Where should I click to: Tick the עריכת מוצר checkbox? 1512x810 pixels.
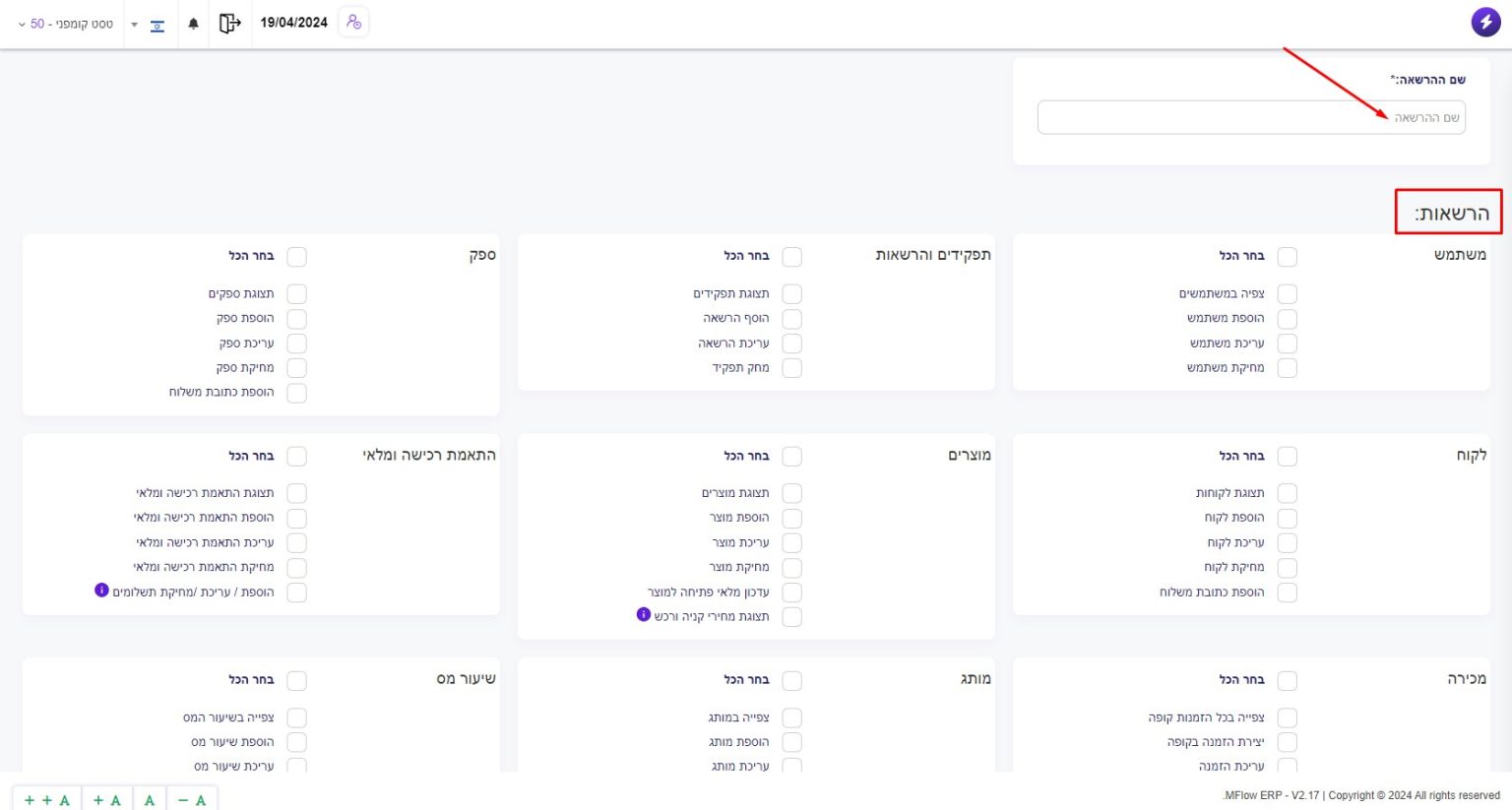pos(791,543)
